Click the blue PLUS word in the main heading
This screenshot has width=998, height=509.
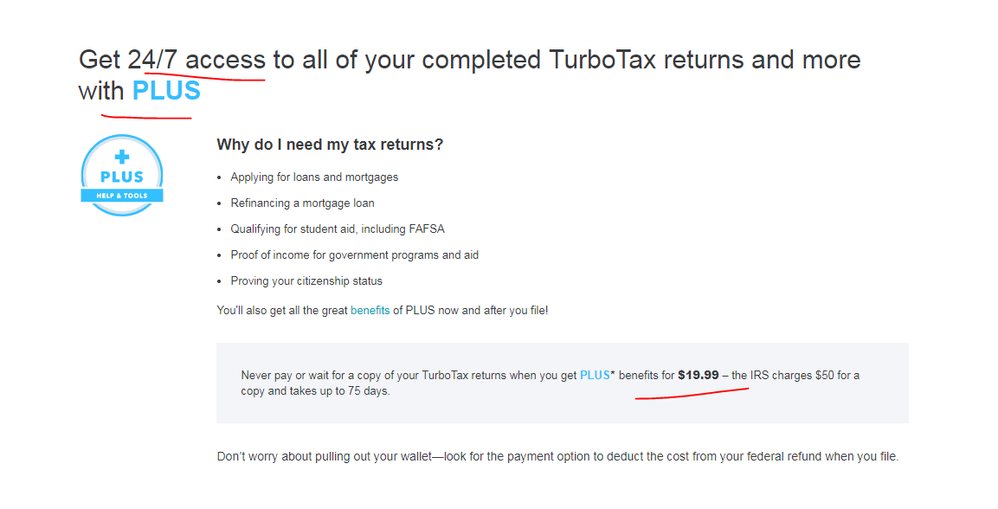coord(166,91)
